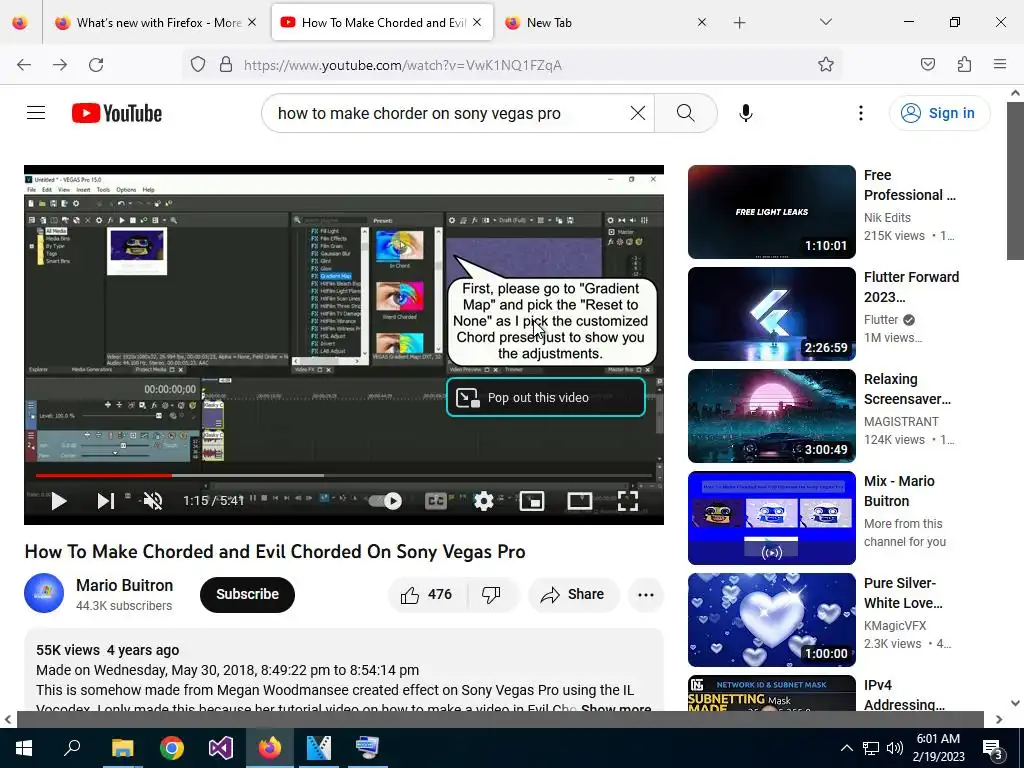
Task: Open YouTube settings three-dot menu
Action: [x=861, y=113]
